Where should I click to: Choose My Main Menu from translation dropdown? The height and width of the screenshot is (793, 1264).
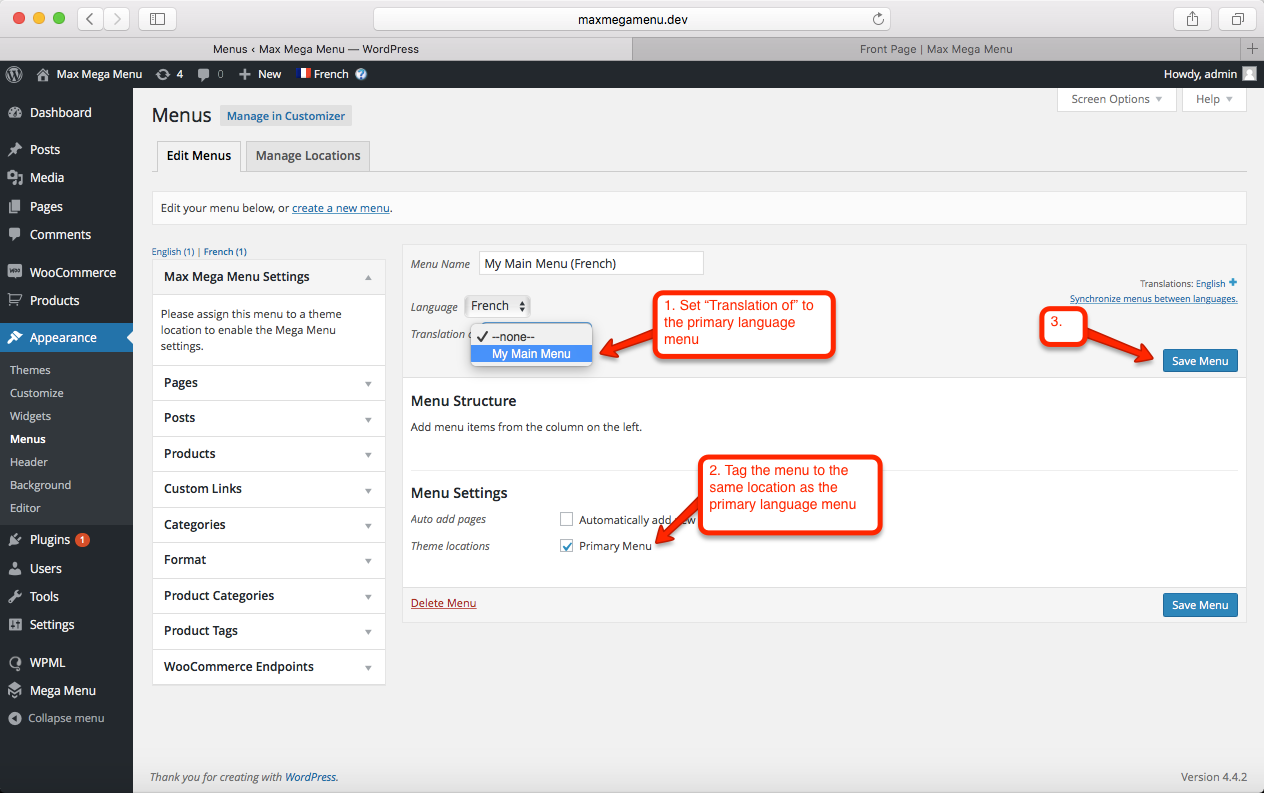tap(531, 354)
